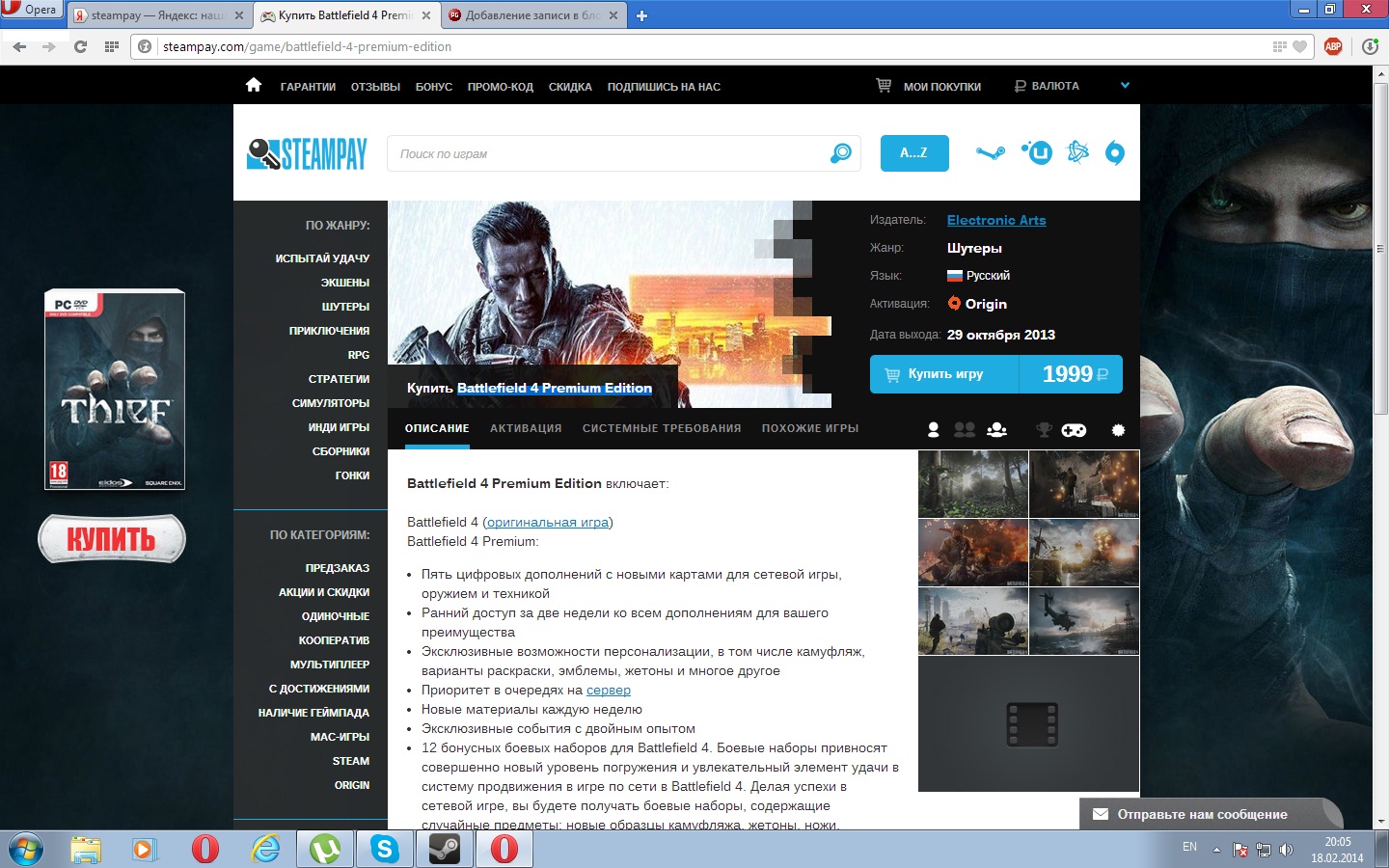Show hidden tray icons arrow
Image resolution: width=1389 pixels, height=868 pixels.
point(1216,850)
